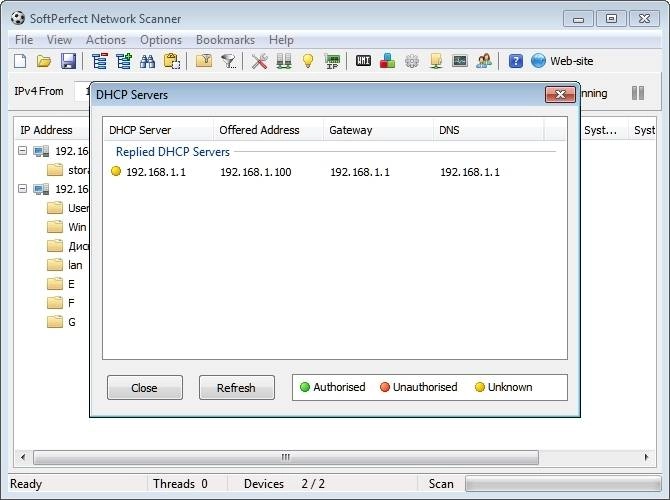Screen dimensions: 670x500
Task: Click the scrollbar left arrow
Action: [23, 457]
